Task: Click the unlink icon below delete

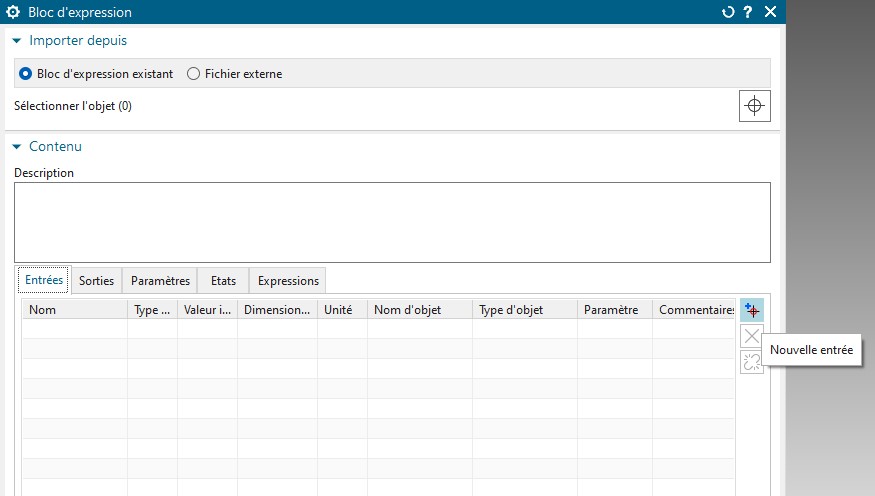Action: 752,362
